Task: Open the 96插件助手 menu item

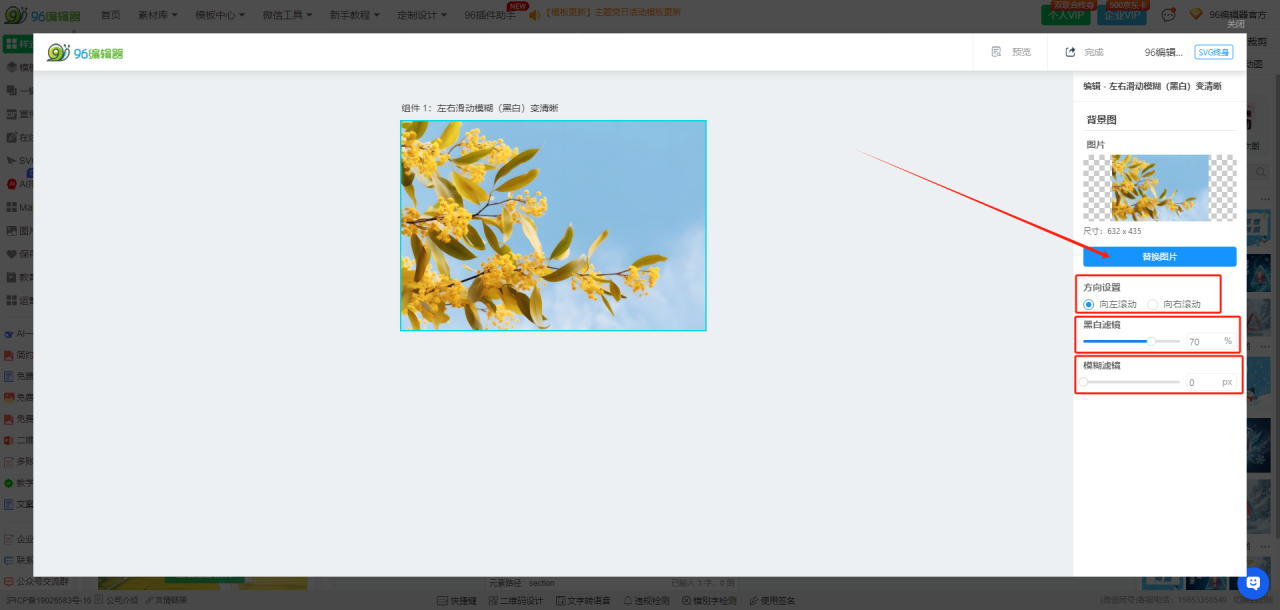Action: coord(490,15)
